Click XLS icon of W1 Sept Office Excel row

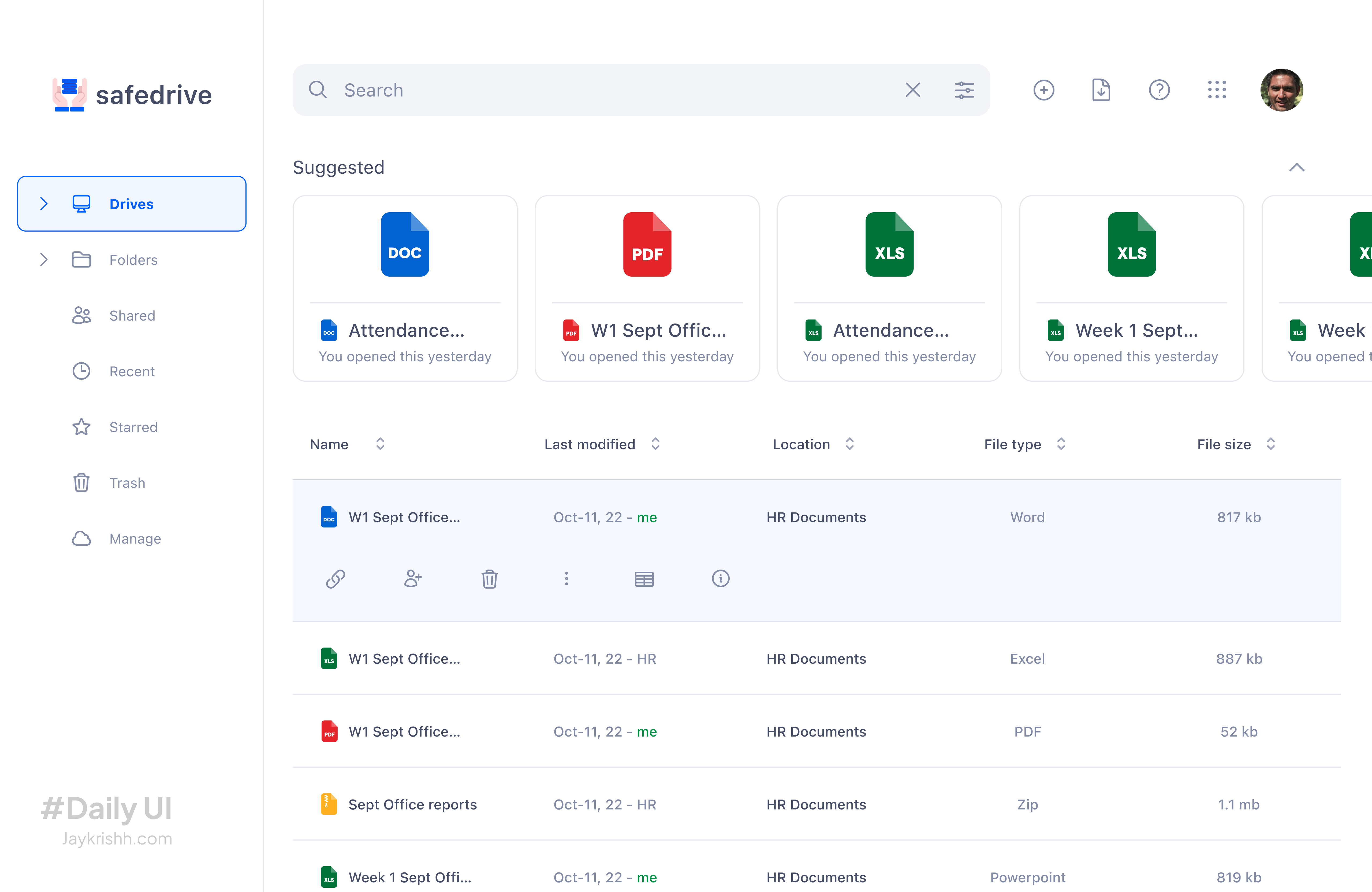(x=329, y=659)
